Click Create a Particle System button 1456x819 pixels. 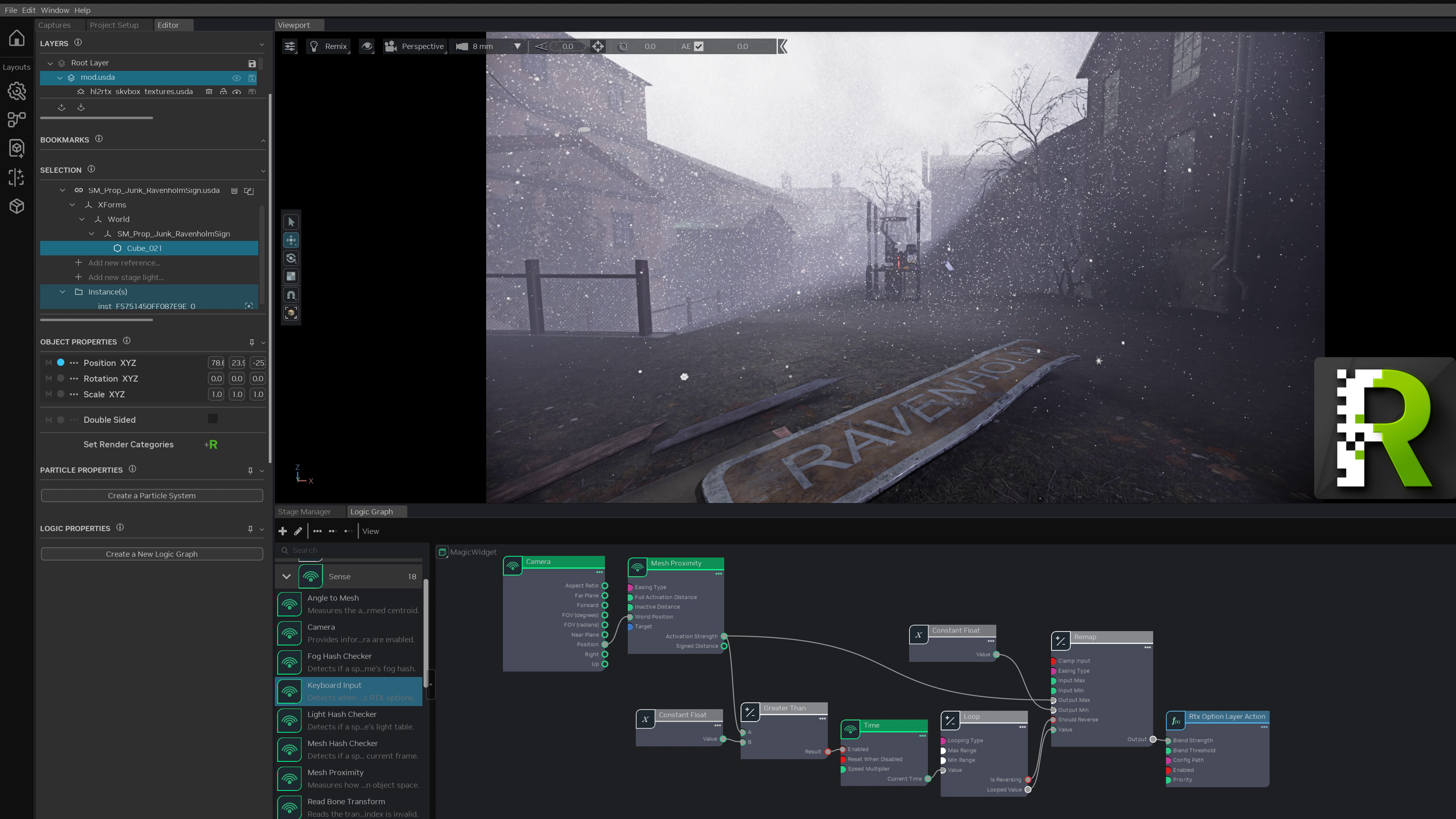pos(152,496)
